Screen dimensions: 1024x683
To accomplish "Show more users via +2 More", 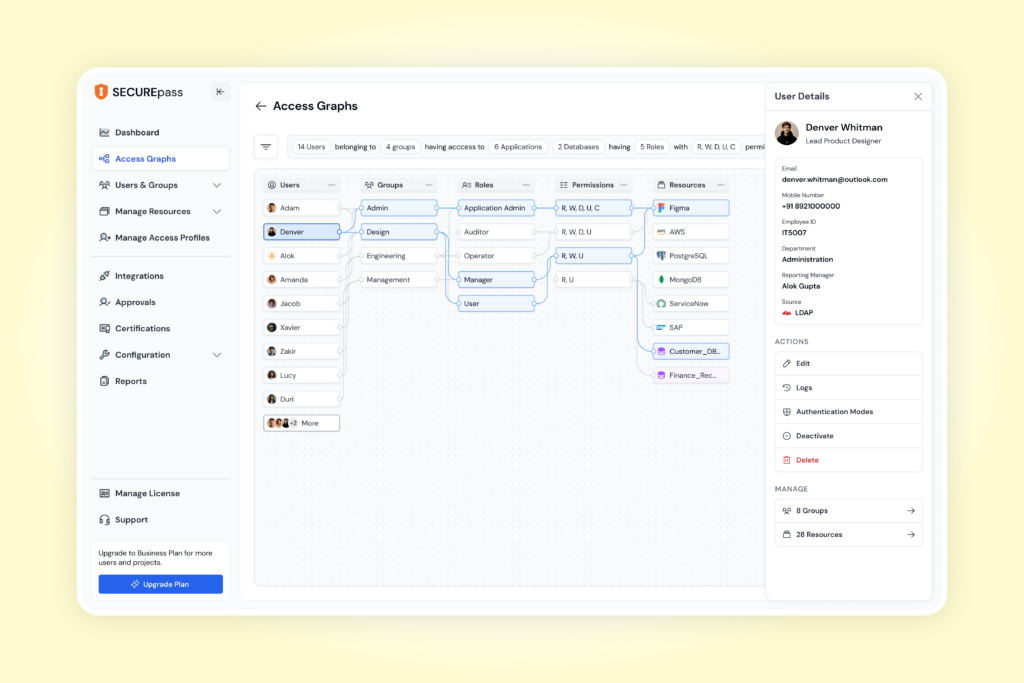I will pos(302,423).
